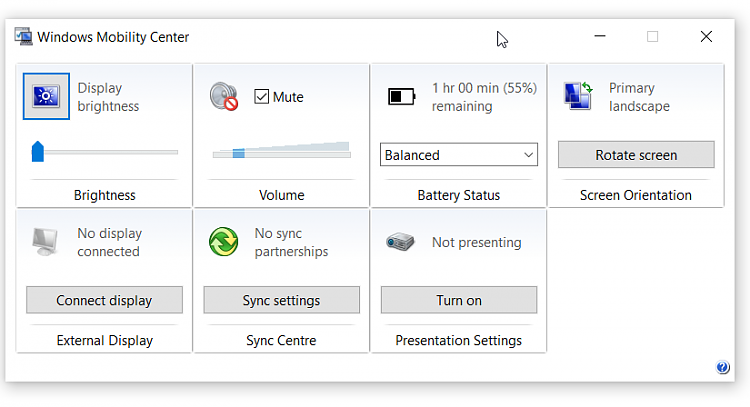Click the 'Volume' tile label

282,195
